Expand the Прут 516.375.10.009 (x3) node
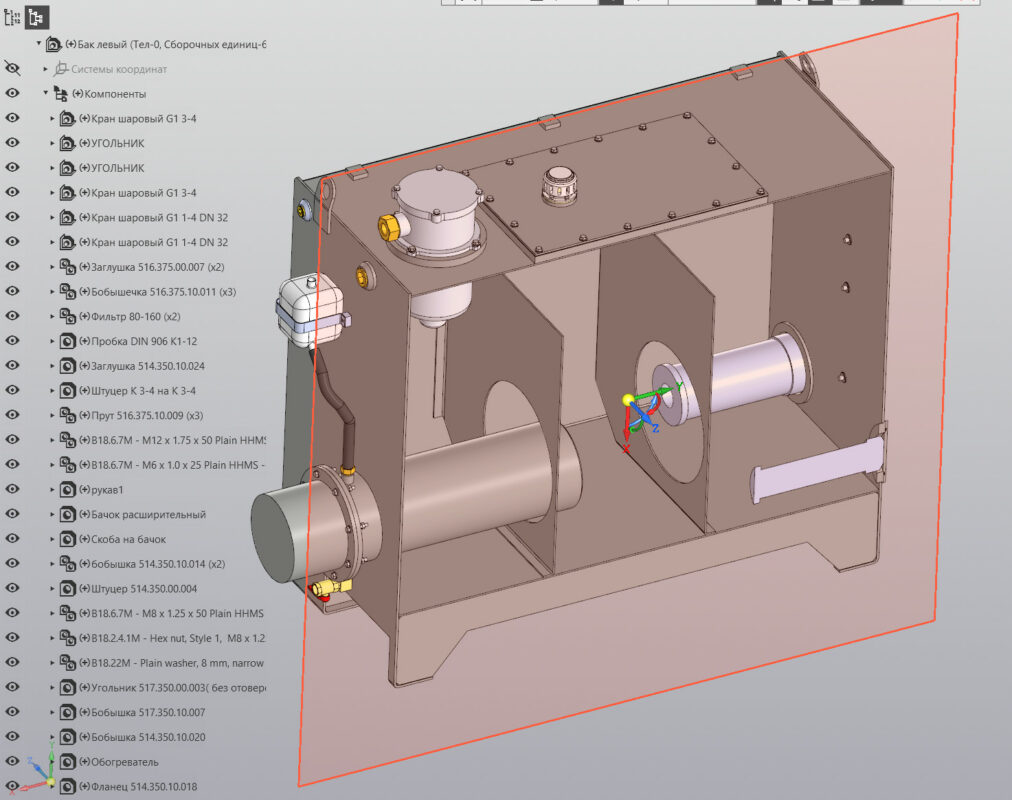Viewport: 1012px width, 800px height. (x=52, y=415)
